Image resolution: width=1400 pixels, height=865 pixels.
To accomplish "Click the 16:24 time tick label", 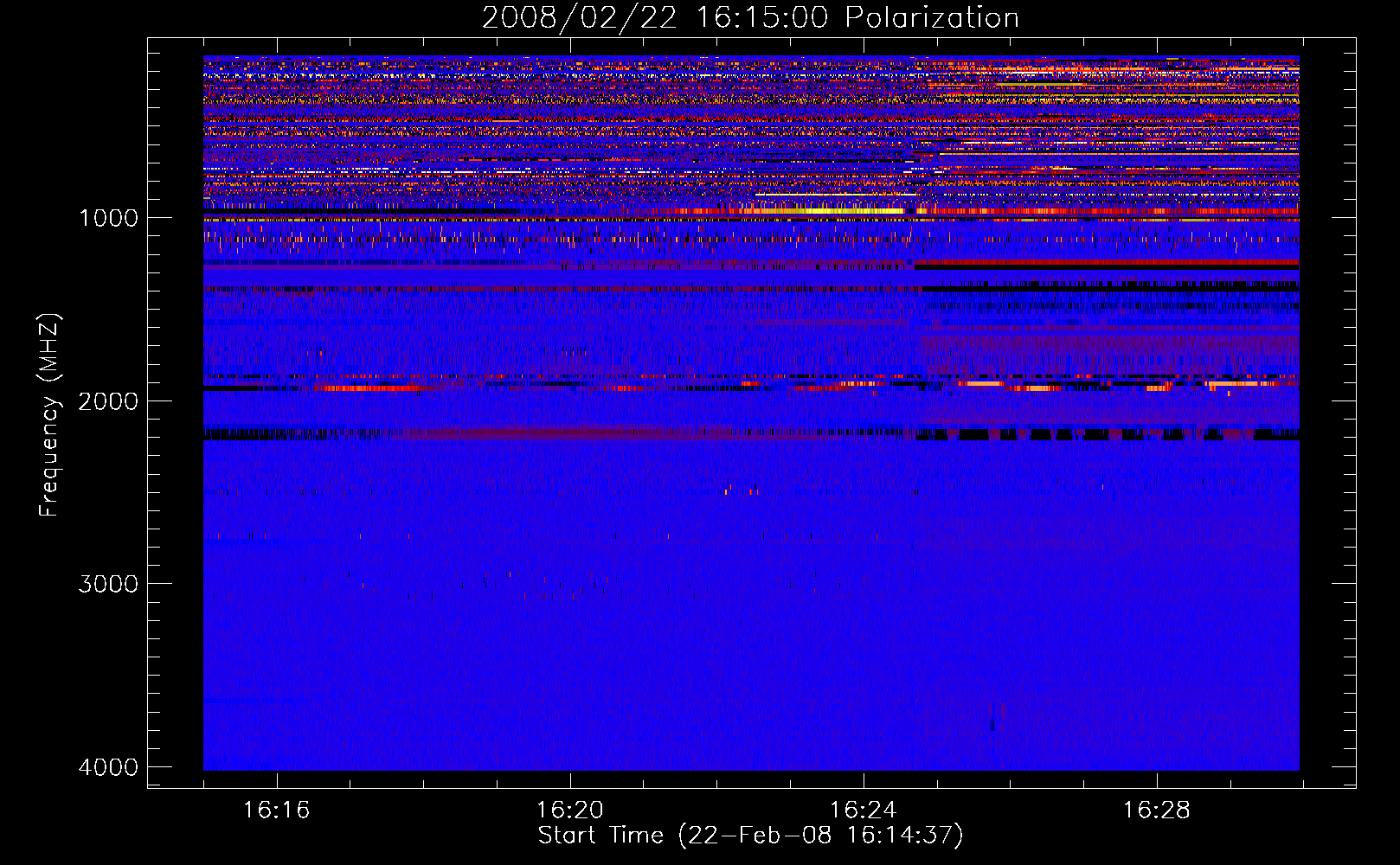I will (863, 810).
